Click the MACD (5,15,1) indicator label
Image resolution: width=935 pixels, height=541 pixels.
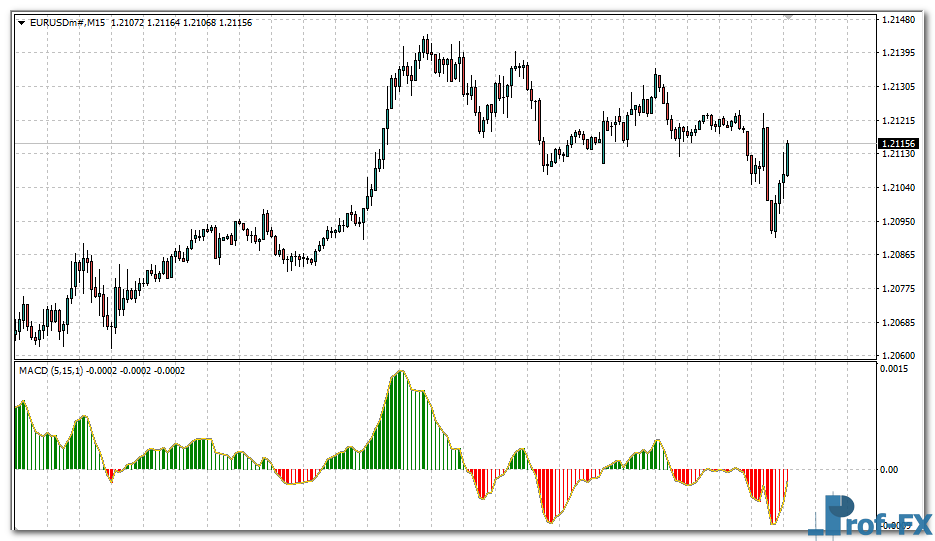click(x=52, y=371)
